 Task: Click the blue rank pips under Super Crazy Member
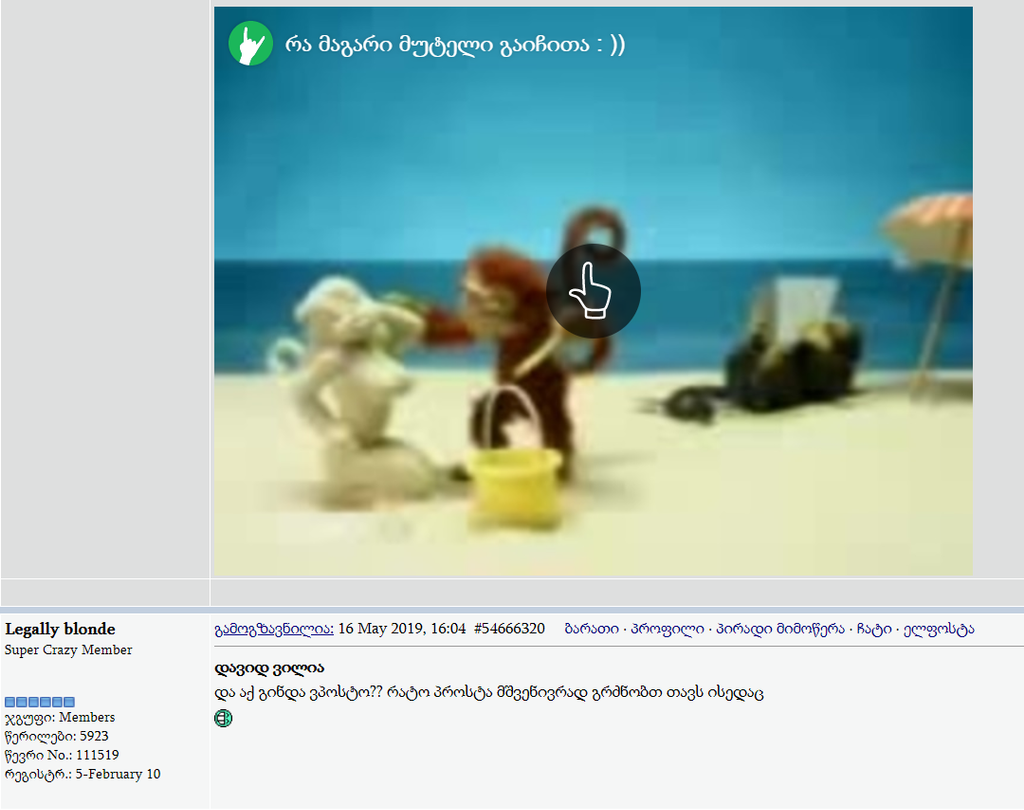click(x=40, y=702)
